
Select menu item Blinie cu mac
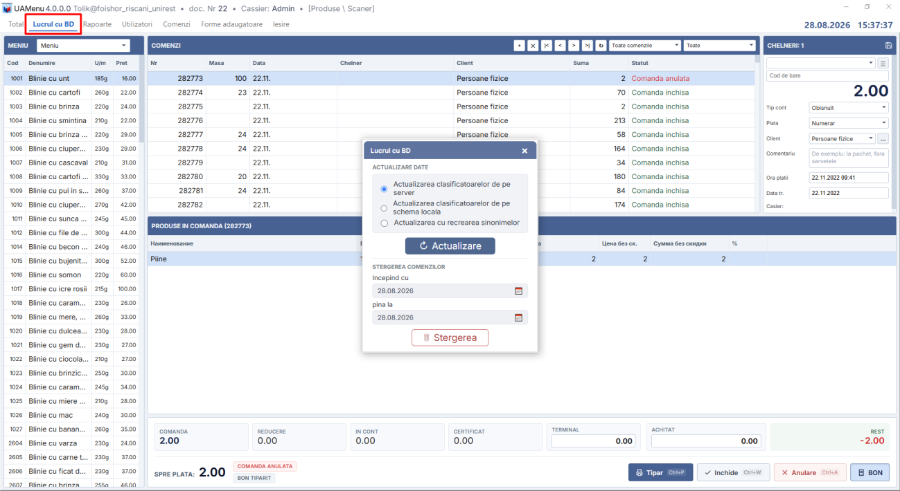click(x=72, y=415)
